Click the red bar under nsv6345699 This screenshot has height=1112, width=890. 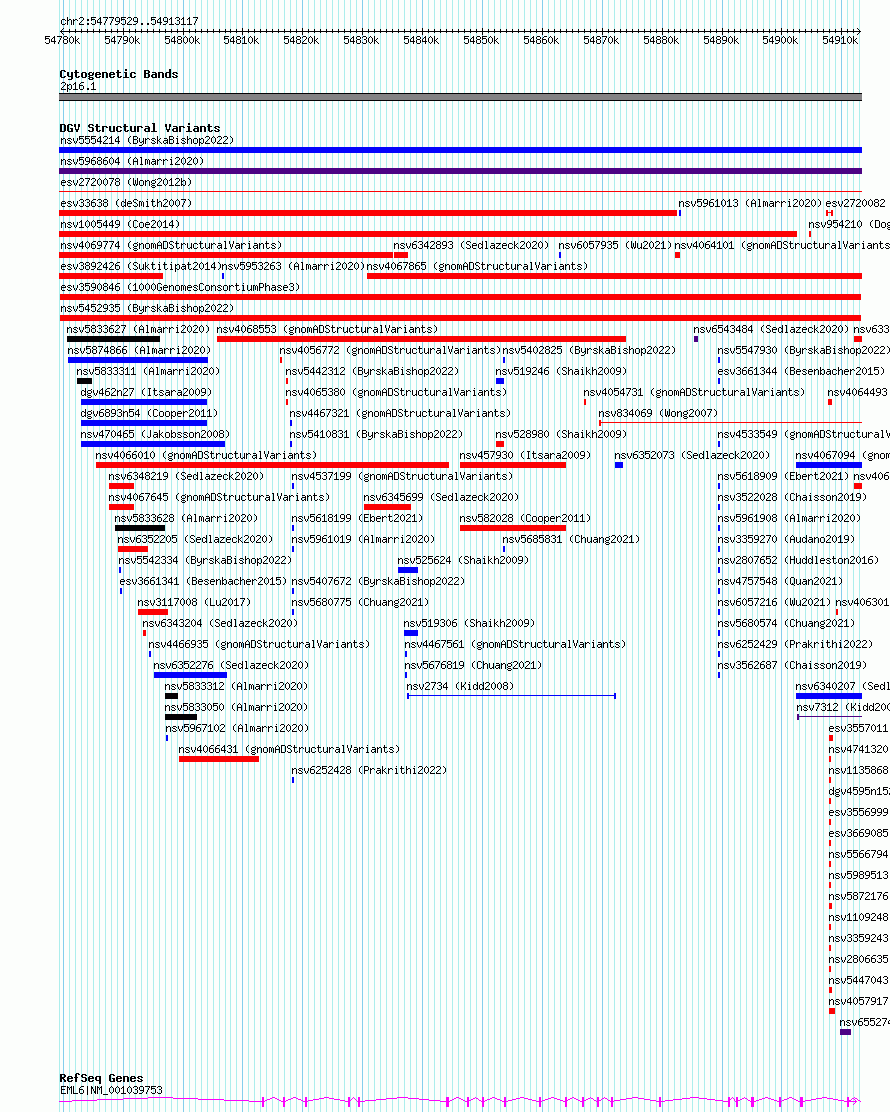pos(387,507)
